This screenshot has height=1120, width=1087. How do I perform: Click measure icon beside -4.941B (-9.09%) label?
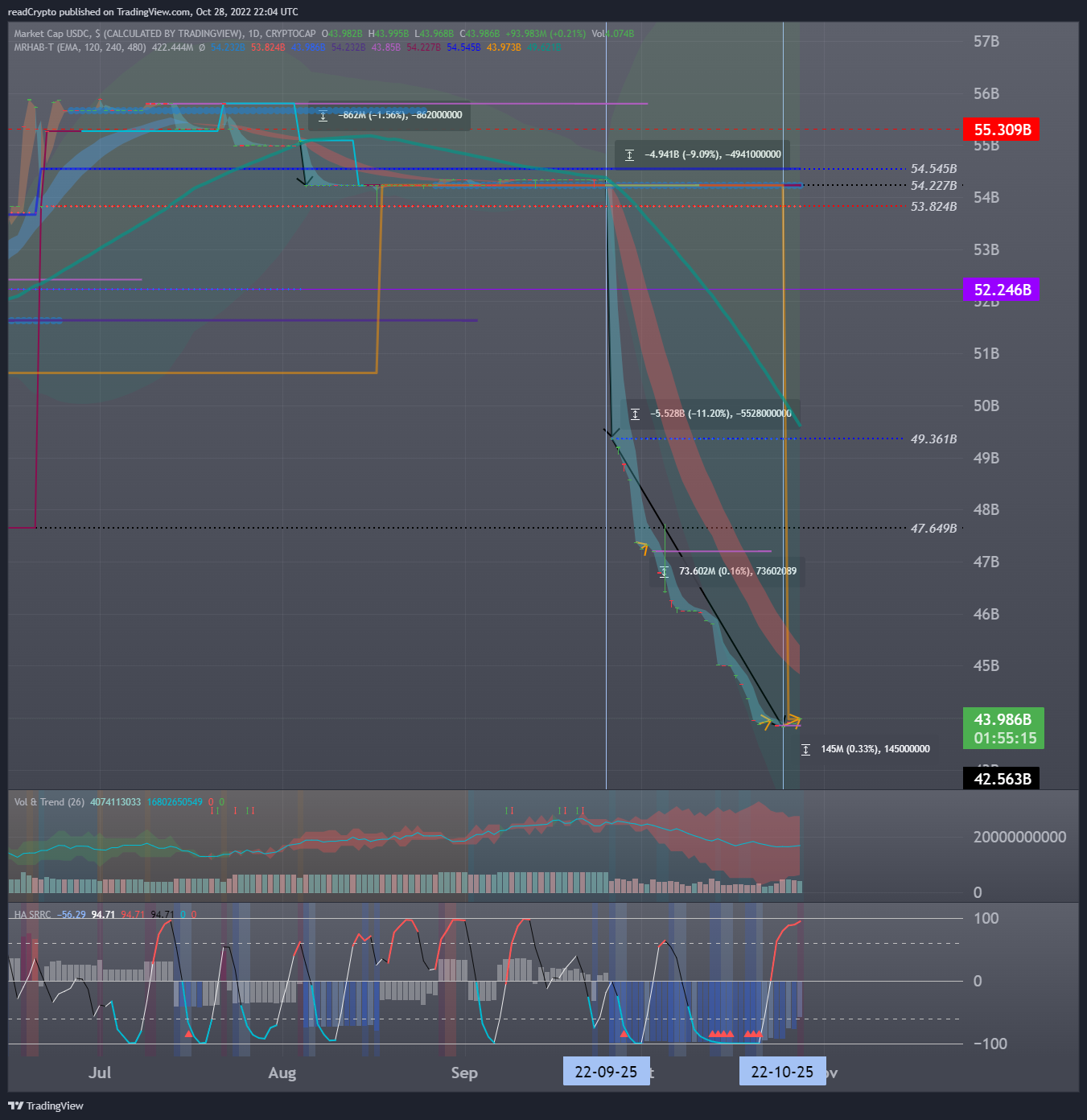click(x=629, y=154)
